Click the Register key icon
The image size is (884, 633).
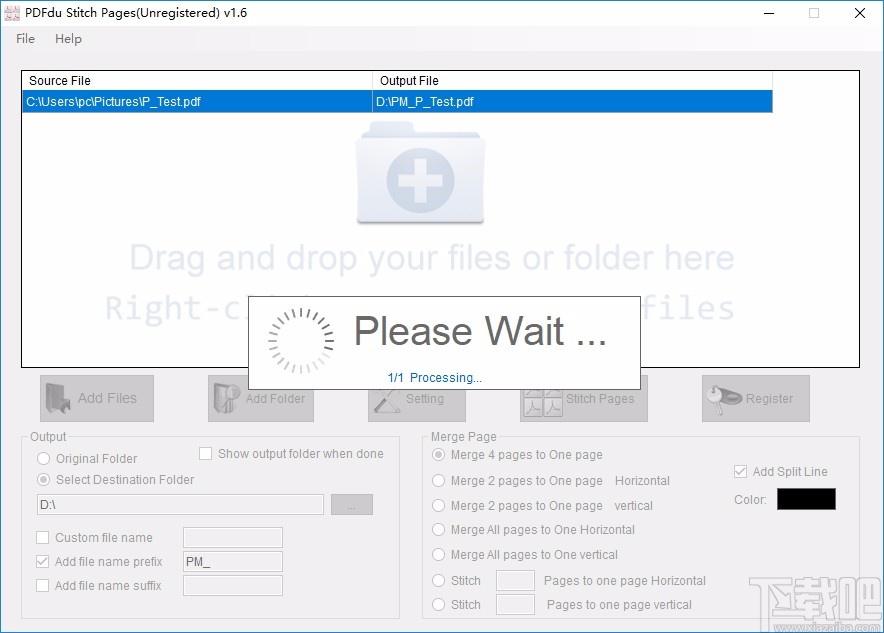coord(723,398)
